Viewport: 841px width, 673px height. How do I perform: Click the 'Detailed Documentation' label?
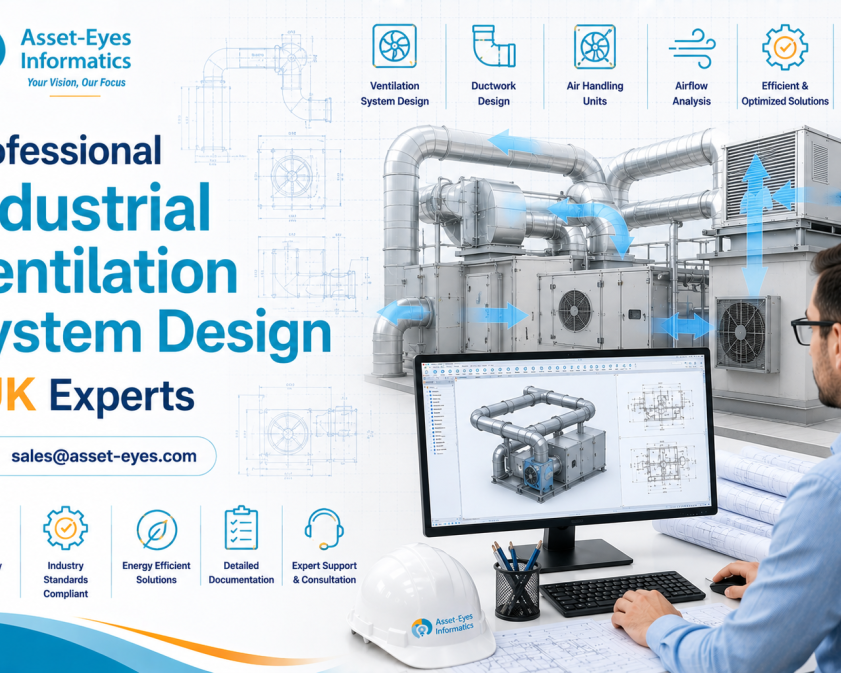(x=241, y=573)
